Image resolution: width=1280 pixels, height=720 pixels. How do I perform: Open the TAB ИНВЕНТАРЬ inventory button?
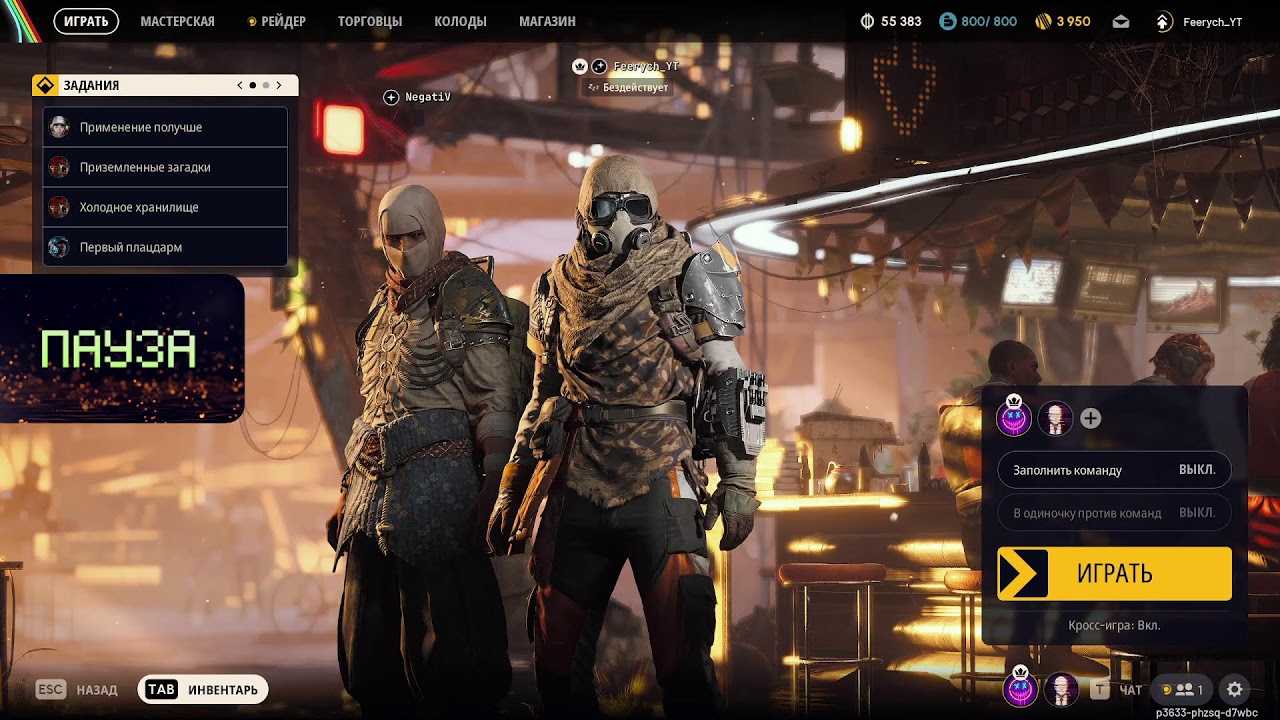click(203, 690)
